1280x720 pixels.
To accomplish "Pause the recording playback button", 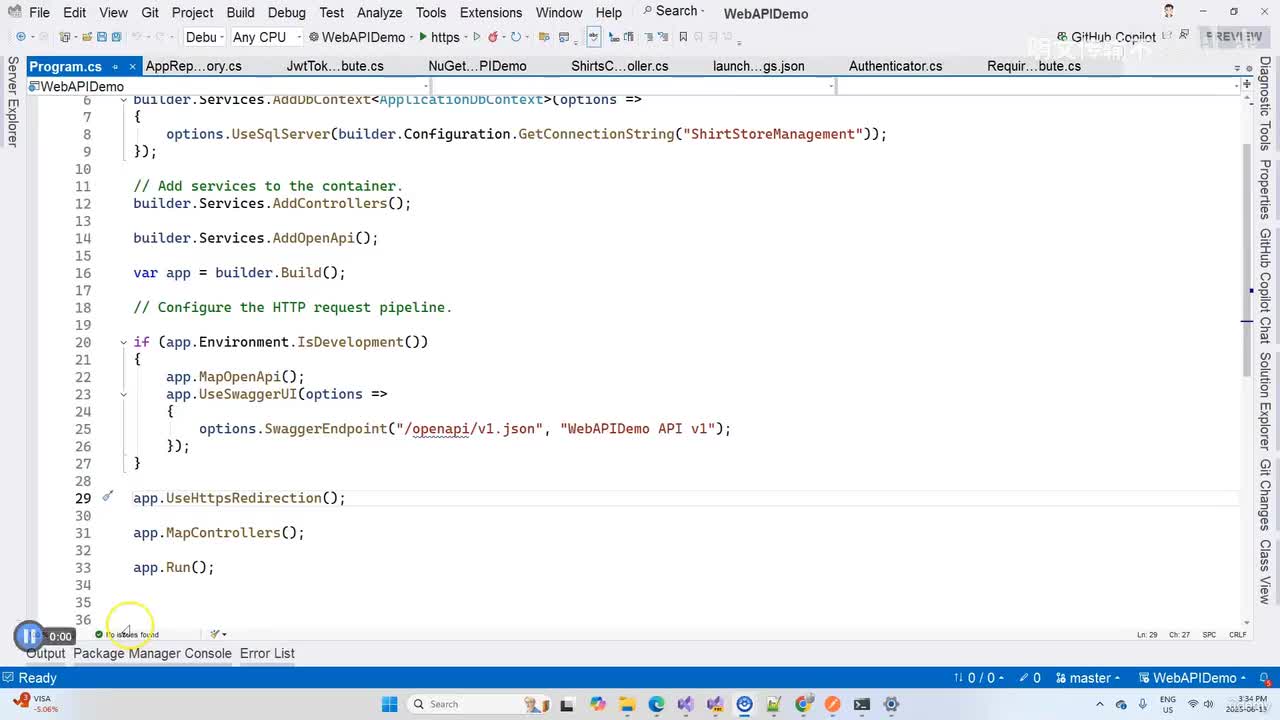I will (29, 635).
